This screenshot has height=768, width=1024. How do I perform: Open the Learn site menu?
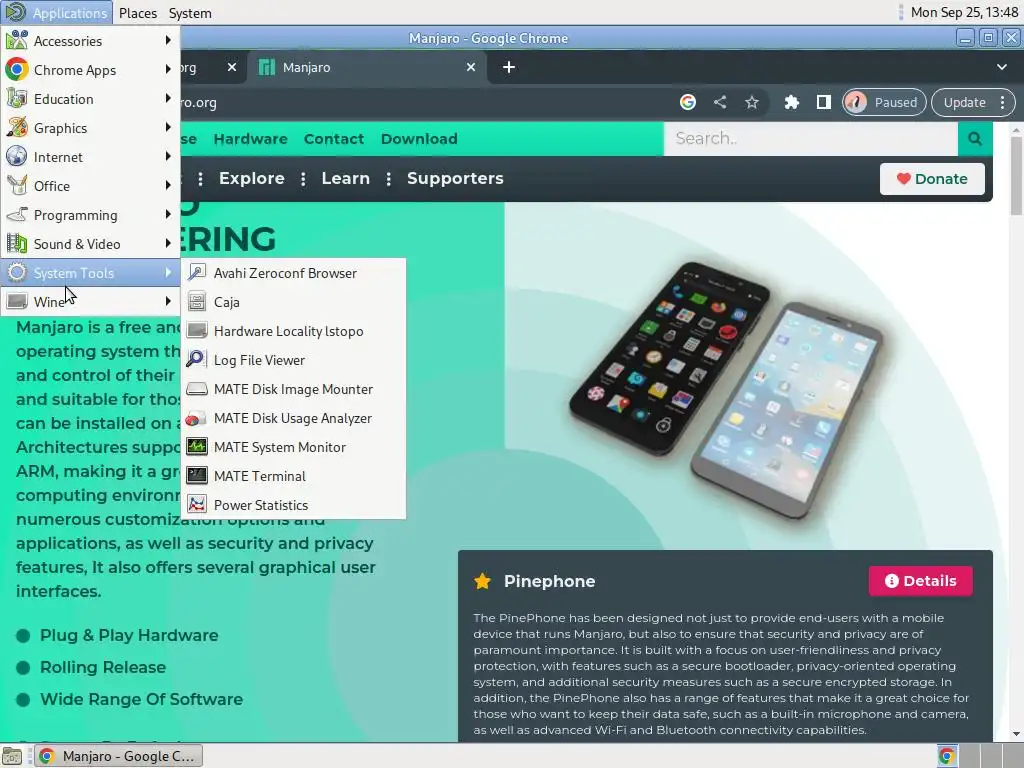pos(345,178)
